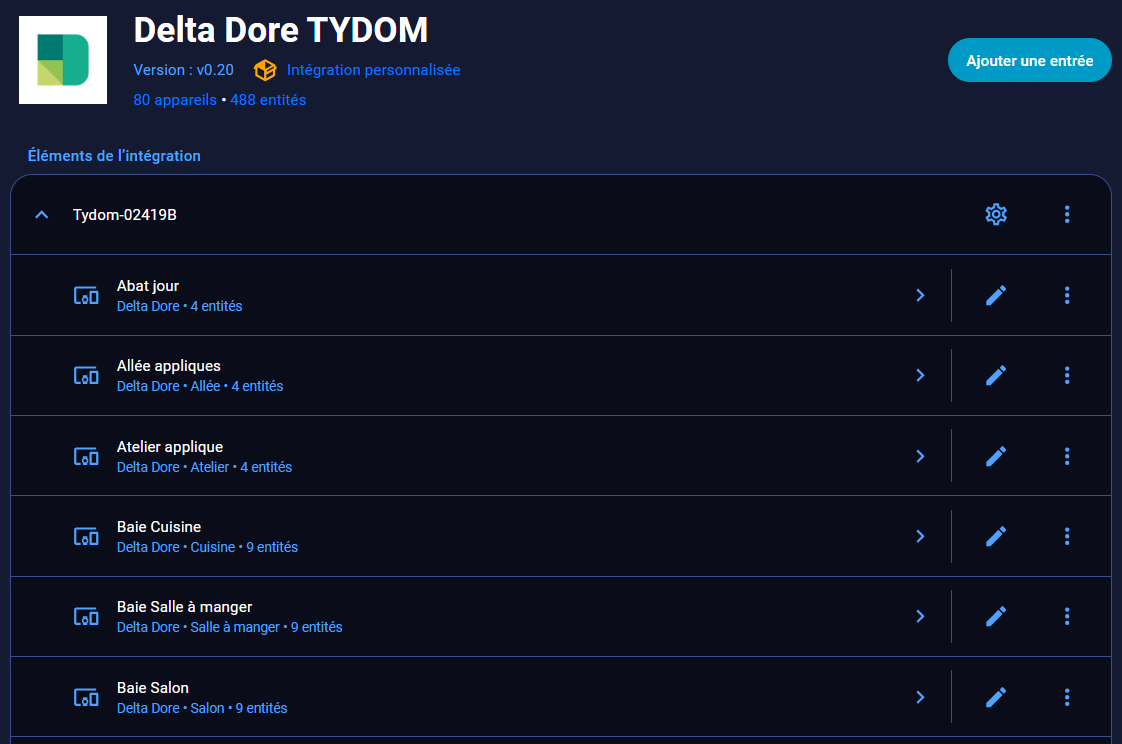Click 'Delta Dore • Atelier • 4 entités' subtitle

coord(204,467)
